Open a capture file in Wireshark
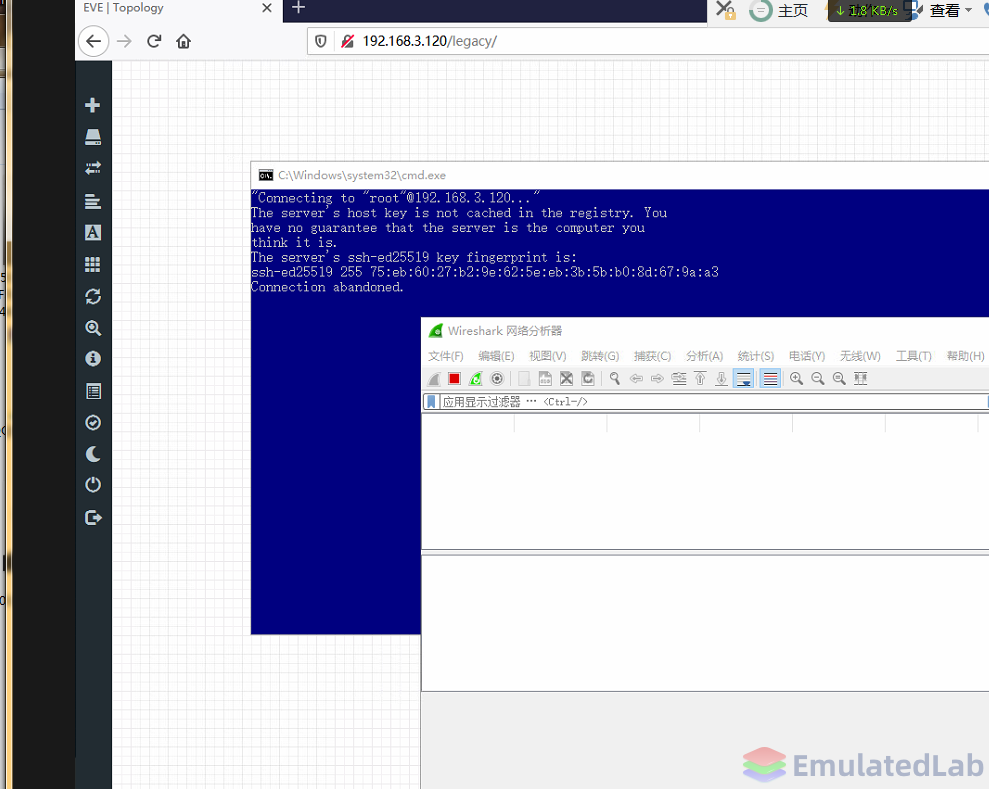 point(524,378)
